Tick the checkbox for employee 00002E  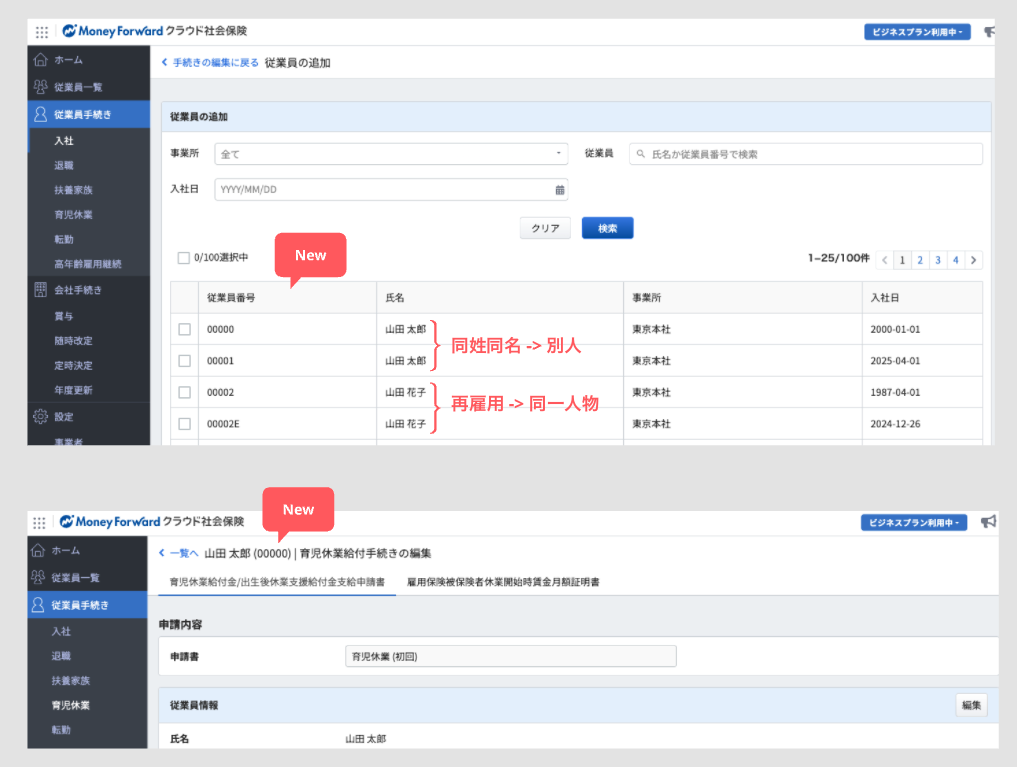[184, 424]
